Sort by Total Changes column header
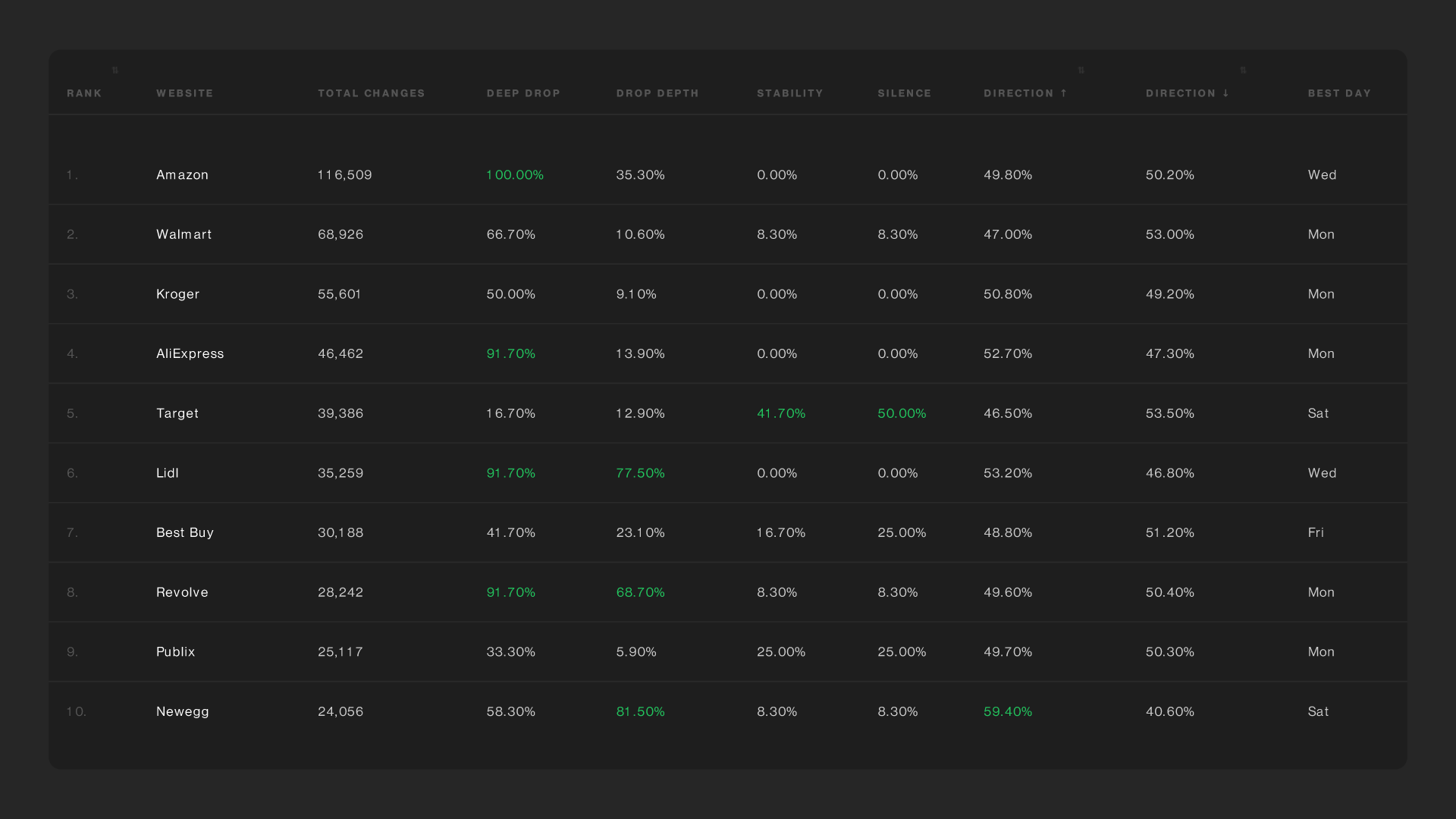Screen dimensions: 1456x819 click(x=371, y=93)
